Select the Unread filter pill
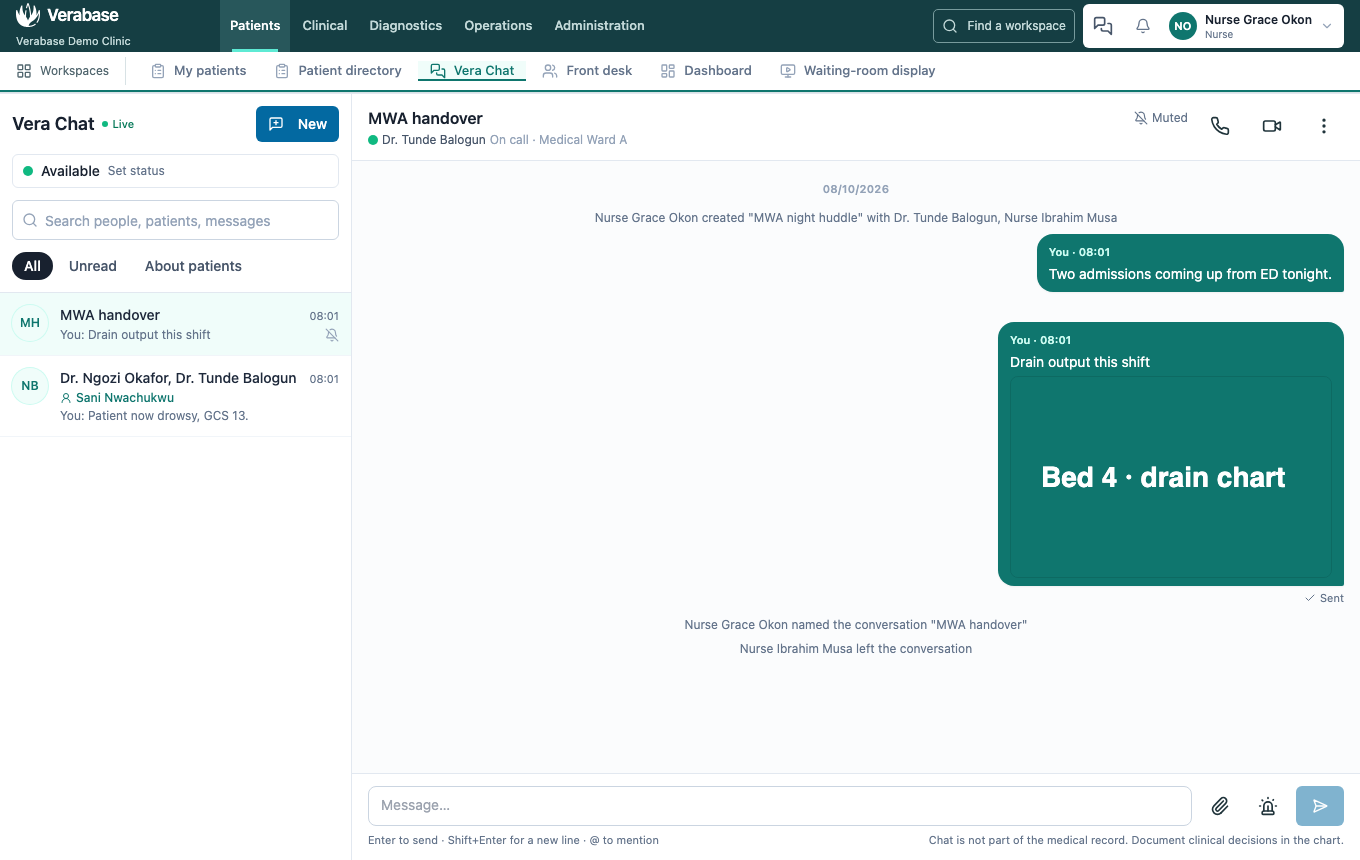Image resolution: width=1360 pixels, height=860 pixels. click(x=93, y=266)
